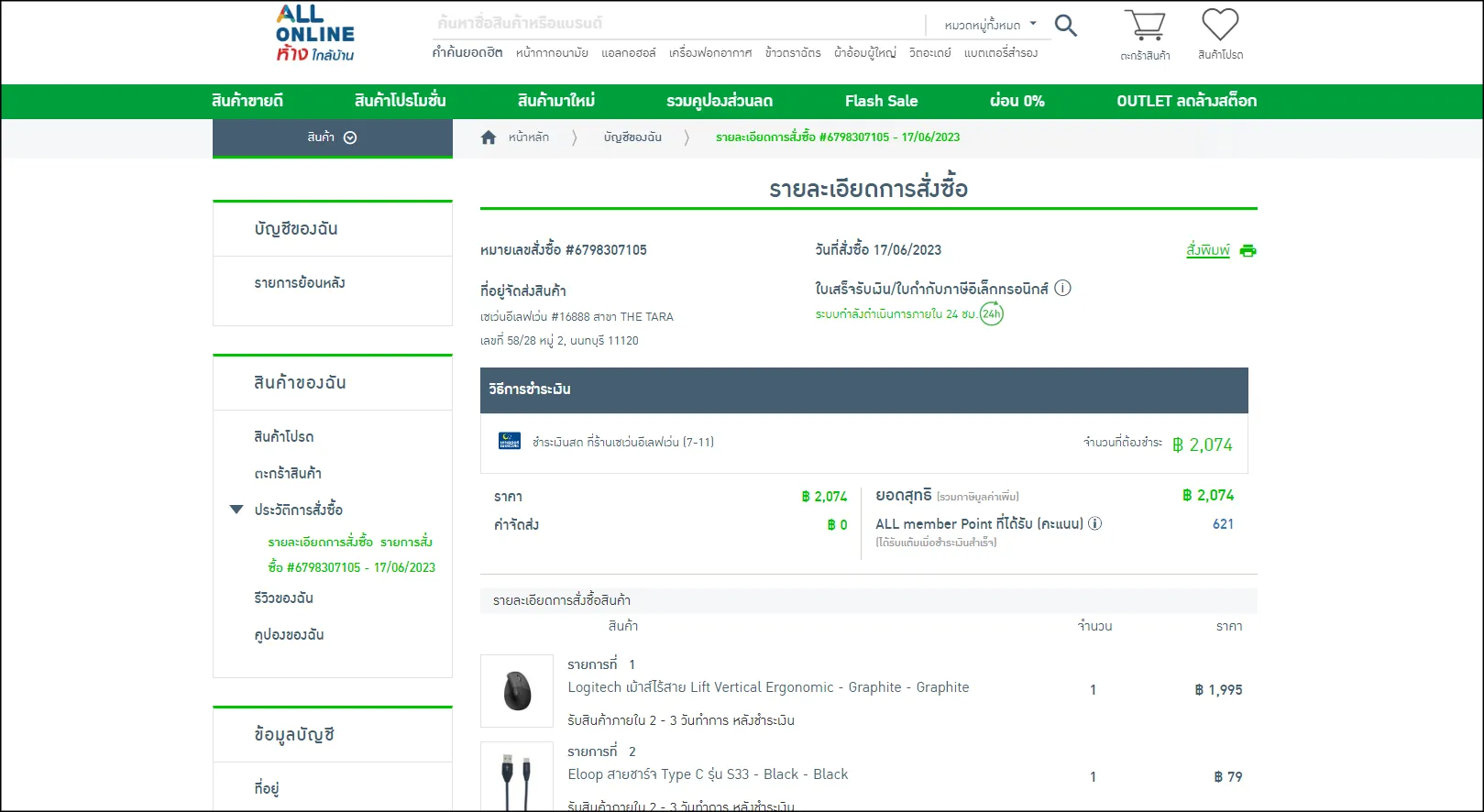Click the 24h status badge icon
The height and width of the screenshot is (812, 1484).
(992, 314)
